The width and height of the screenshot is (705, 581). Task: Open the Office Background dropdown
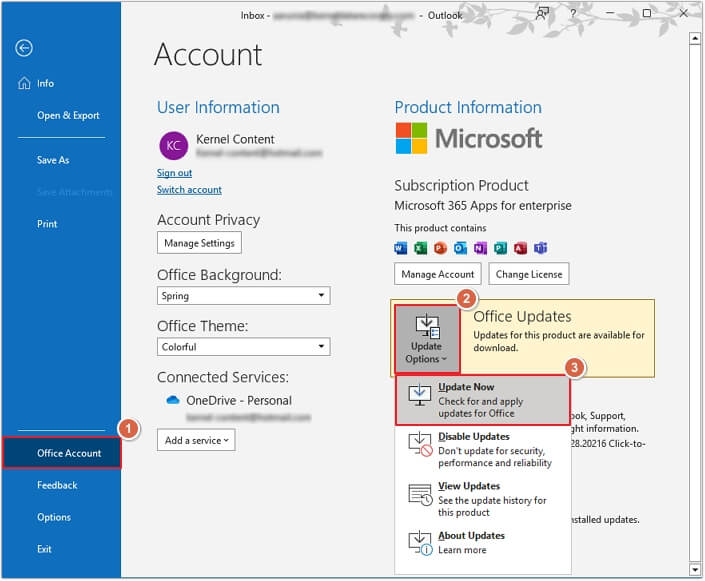coord(244,295)
